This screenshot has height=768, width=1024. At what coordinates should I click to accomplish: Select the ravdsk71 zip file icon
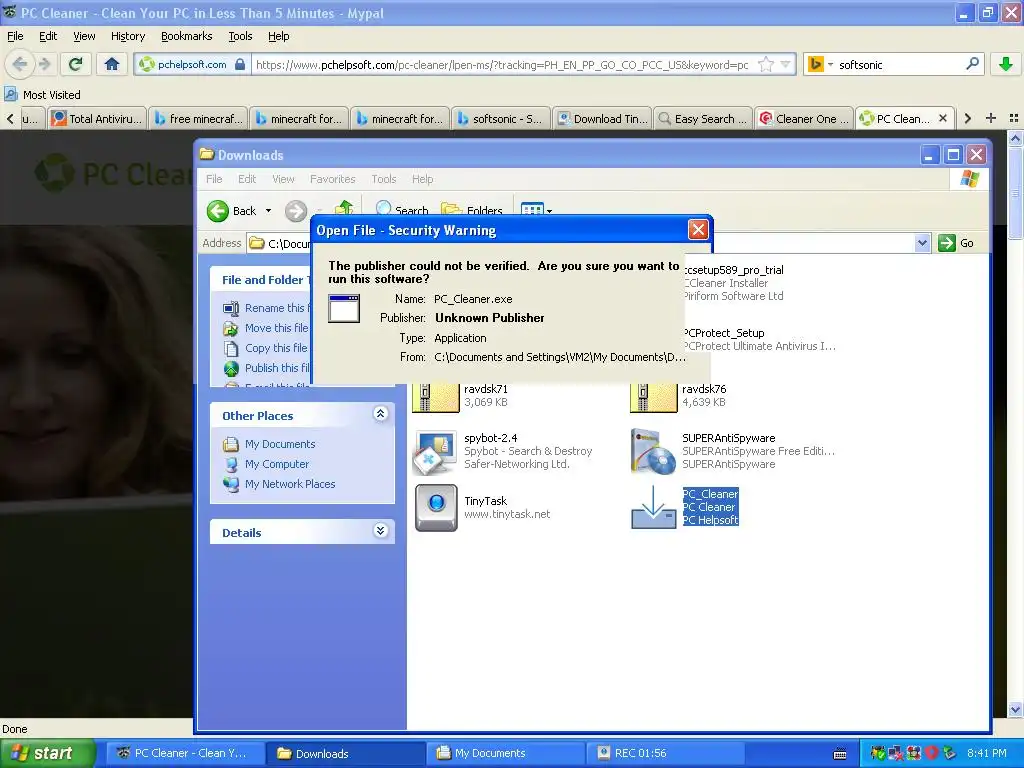[436, 397]
